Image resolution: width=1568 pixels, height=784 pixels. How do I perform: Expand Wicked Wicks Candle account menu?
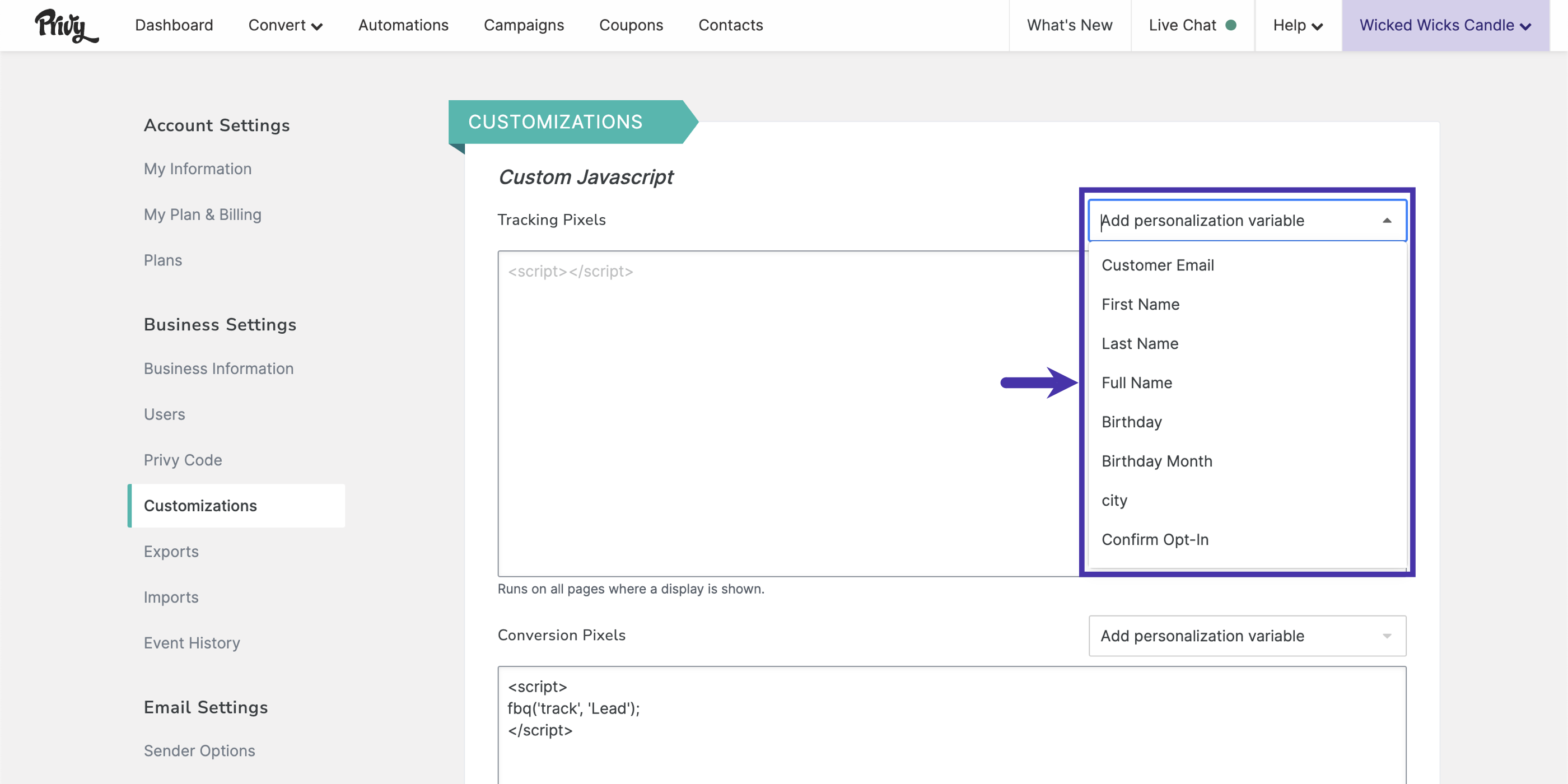pos(1445,25)
